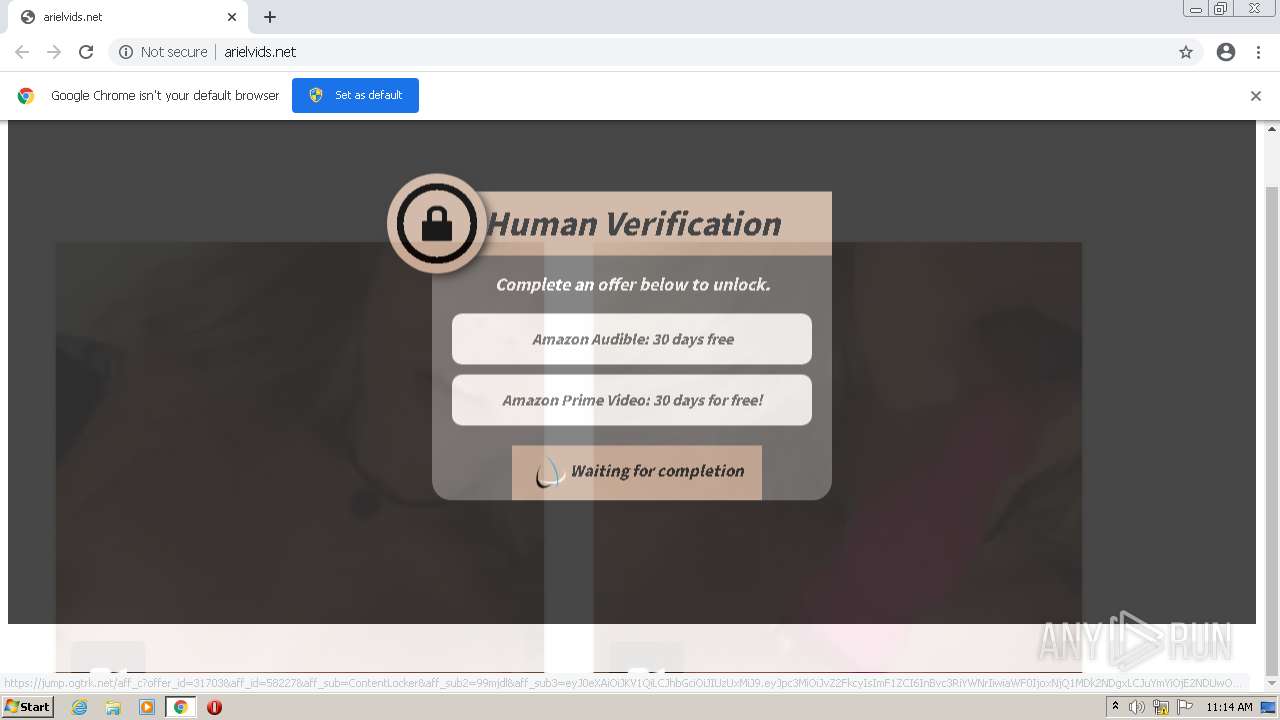This screenshot has height=720, width=1280.
Task: Open the Action Center flag icon
Action: (x=1185, y=707)
